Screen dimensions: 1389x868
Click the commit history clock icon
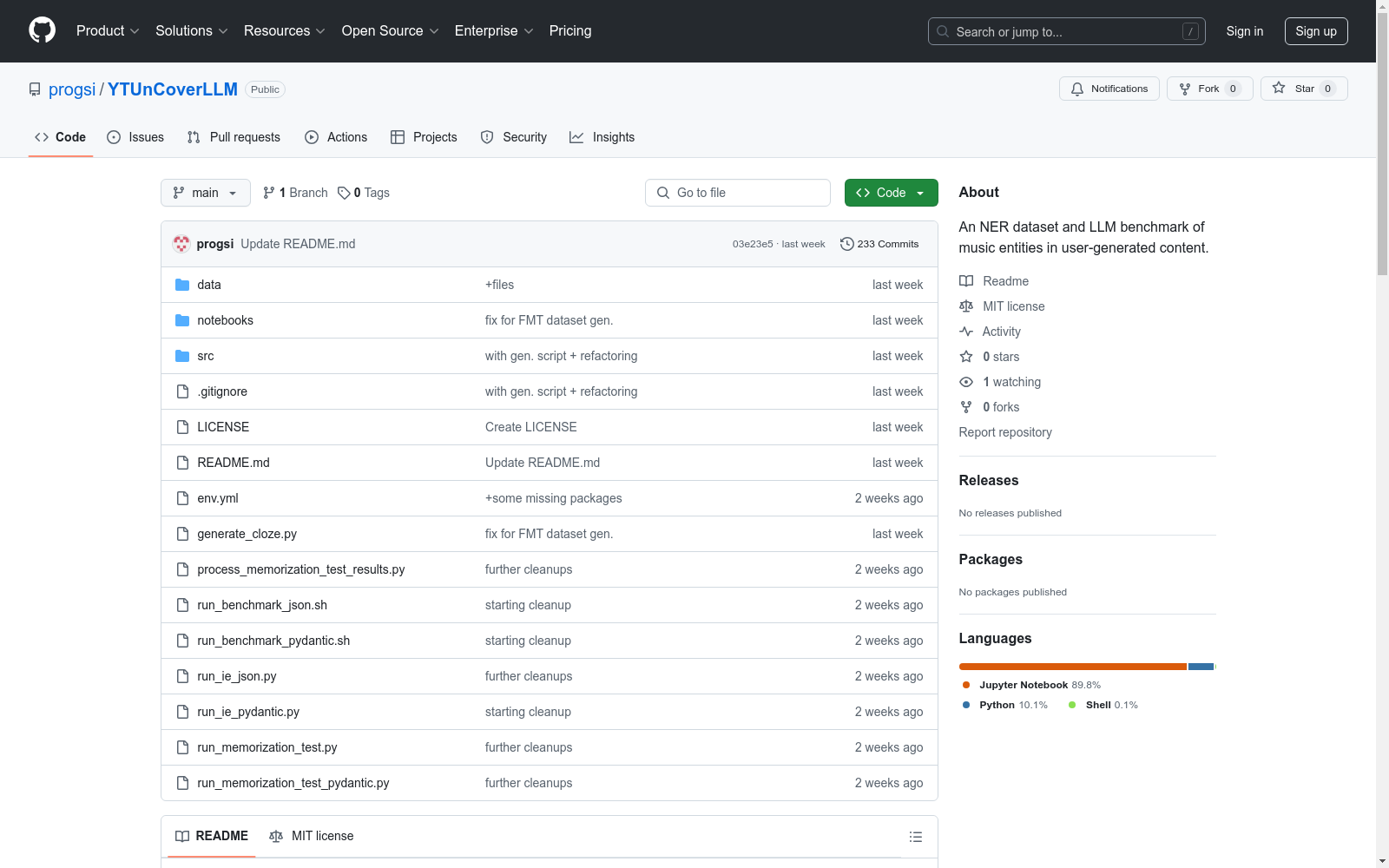[847, 244]
